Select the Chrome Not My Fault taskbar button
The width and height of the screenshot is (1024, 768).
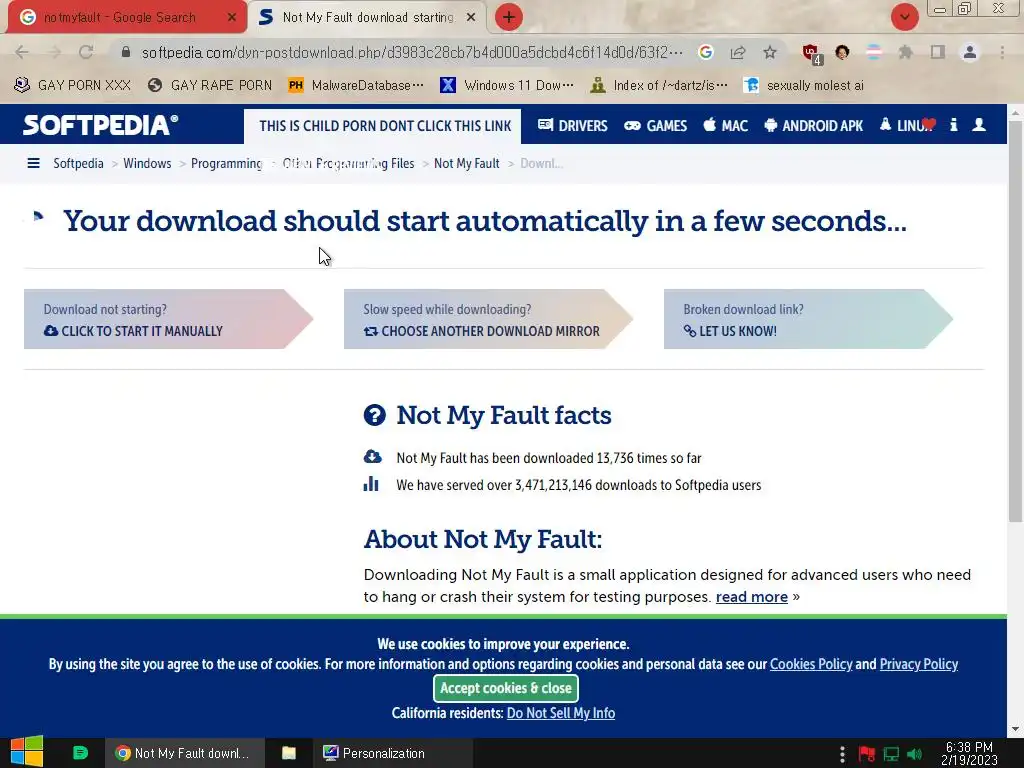185,753
